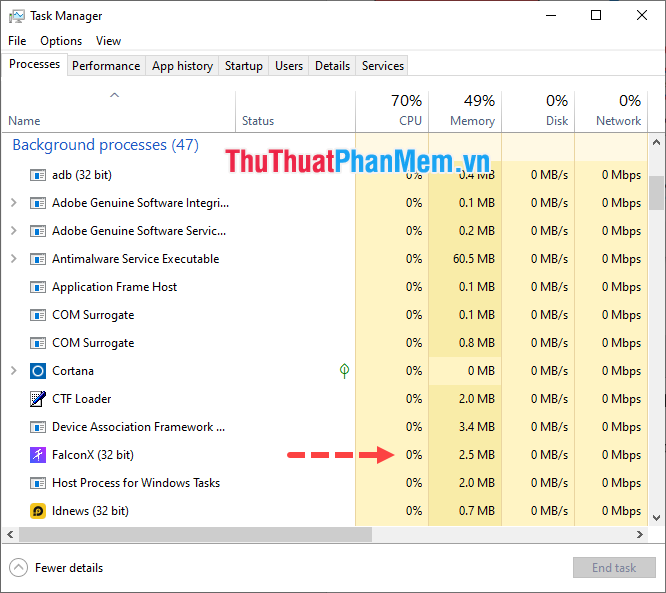Viewport: 666px width, 593px height.
Task: Expand Adobe Genuine Software Service process group
Action: (x=14, y=231)
